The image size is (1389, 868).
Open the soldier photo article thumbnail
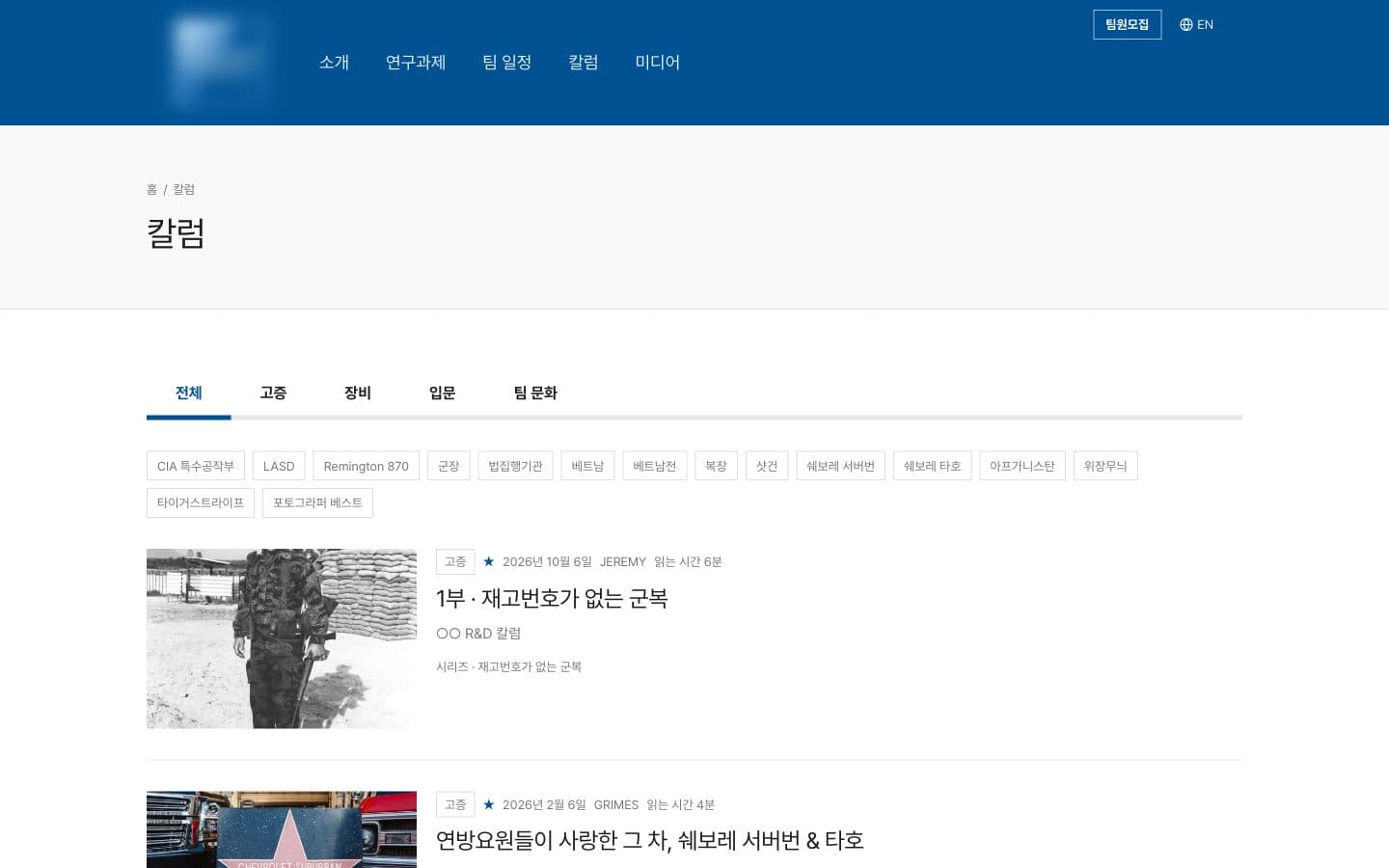(x=282, y=638)
